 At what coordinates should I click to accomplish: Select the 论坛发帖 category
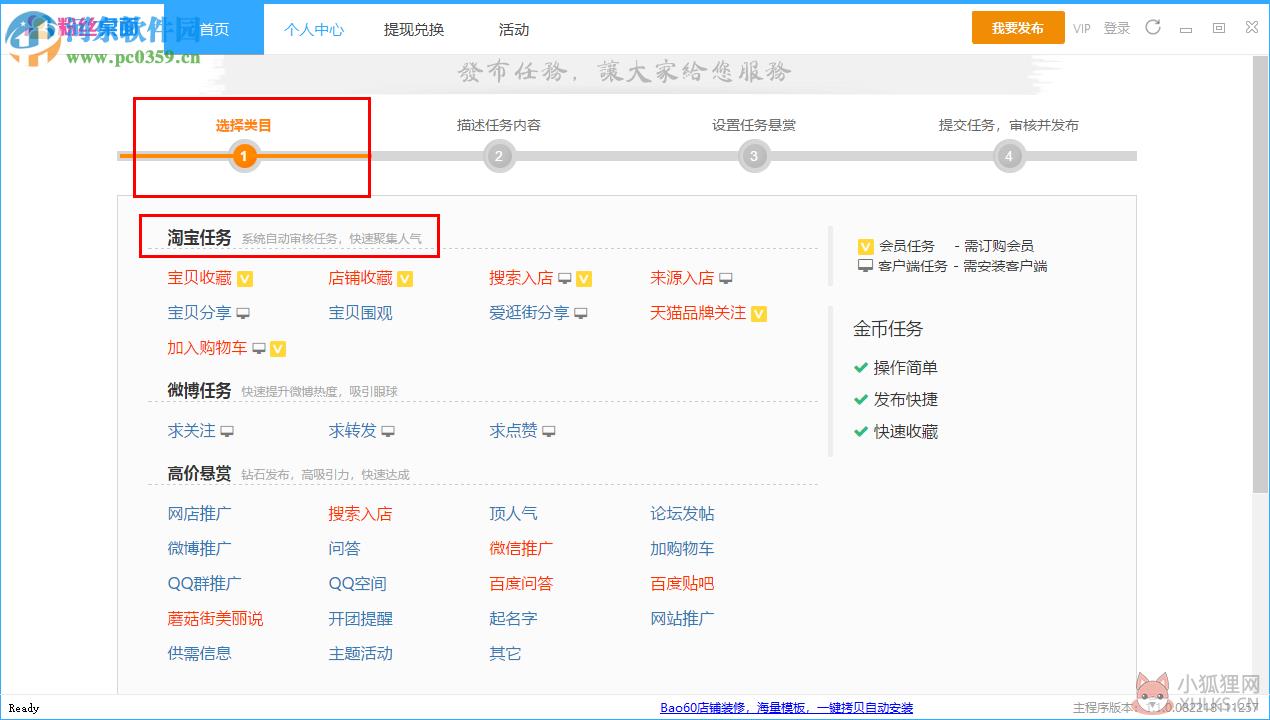pyautogui.click(x=682, y=514)
